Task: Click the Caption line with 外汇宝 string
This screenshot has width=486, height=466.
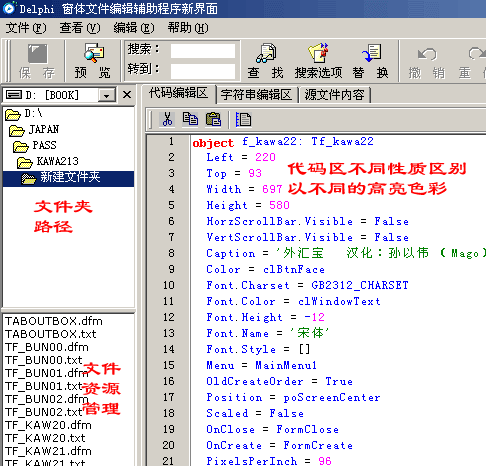Action: pyautogui.click(x=346, y=253)
